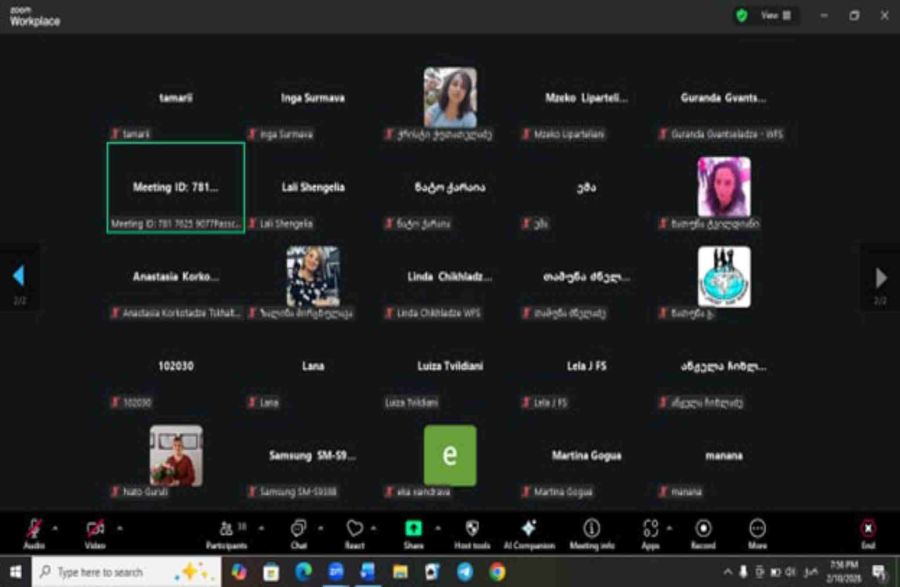Open the View layout menu

point(776,15)
